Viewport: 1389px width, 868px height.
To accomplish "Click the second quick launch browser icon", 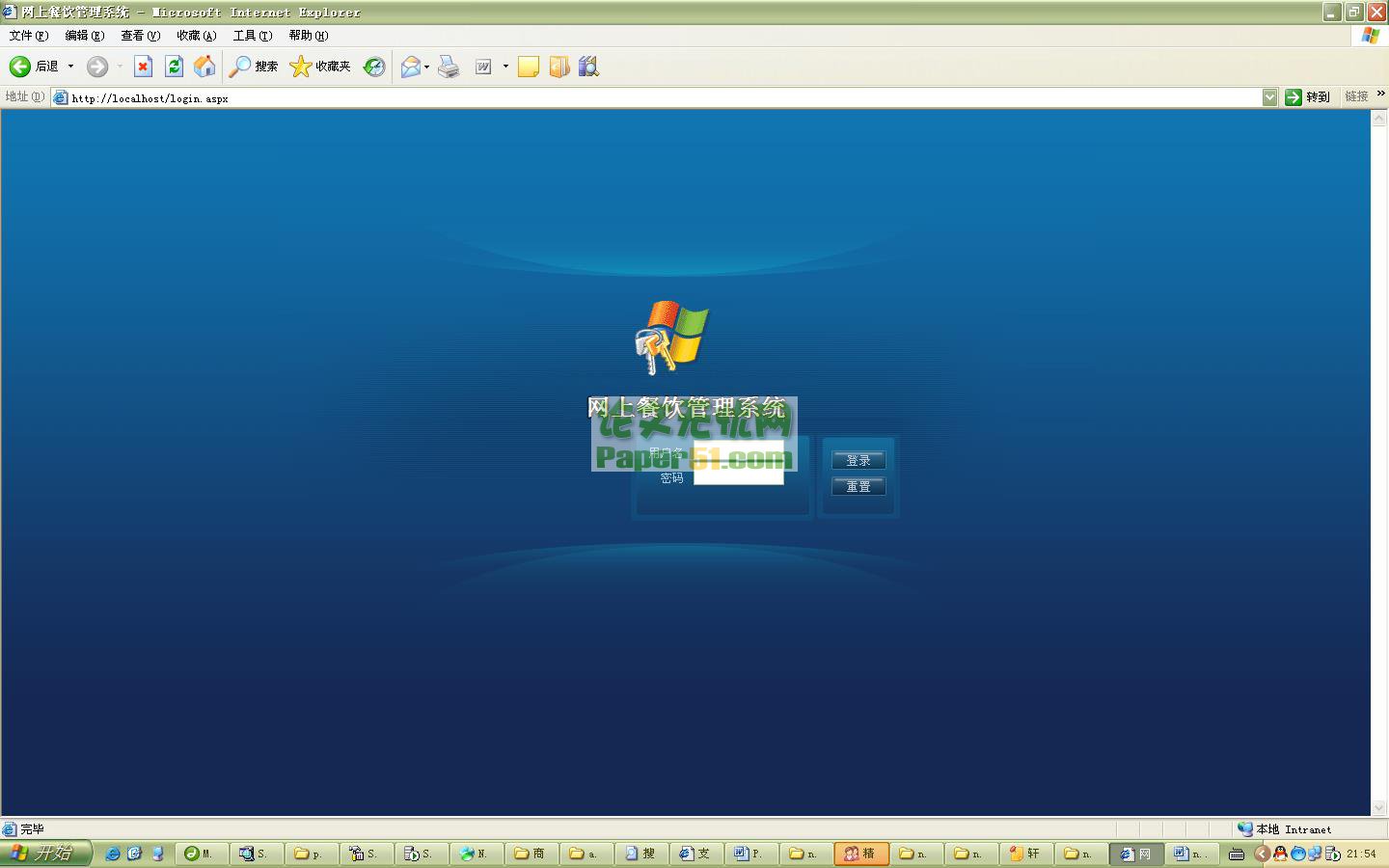I will [134, 854].
